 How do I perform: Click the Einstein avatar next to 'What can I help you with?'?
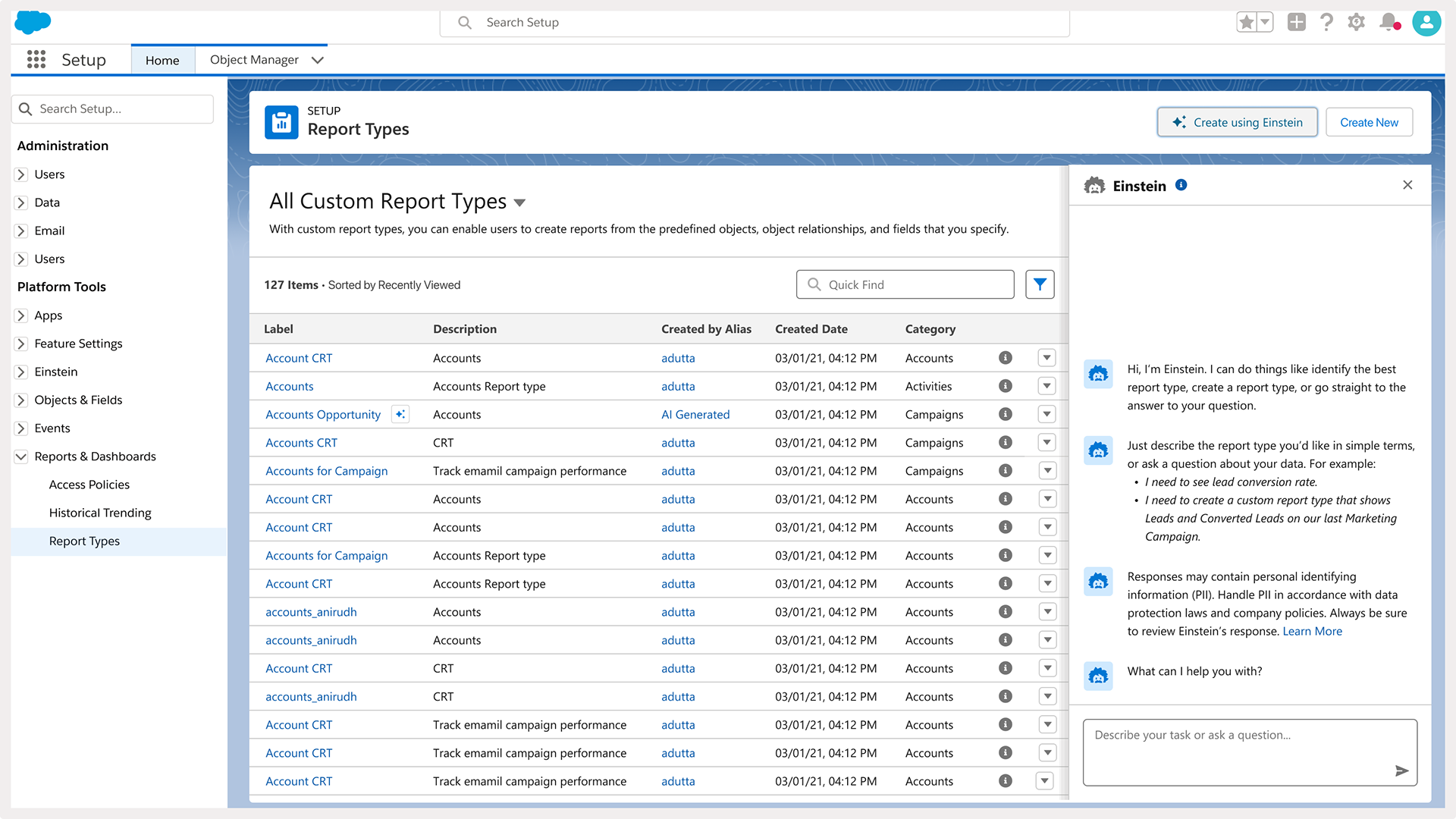[x=1098, y=675]
